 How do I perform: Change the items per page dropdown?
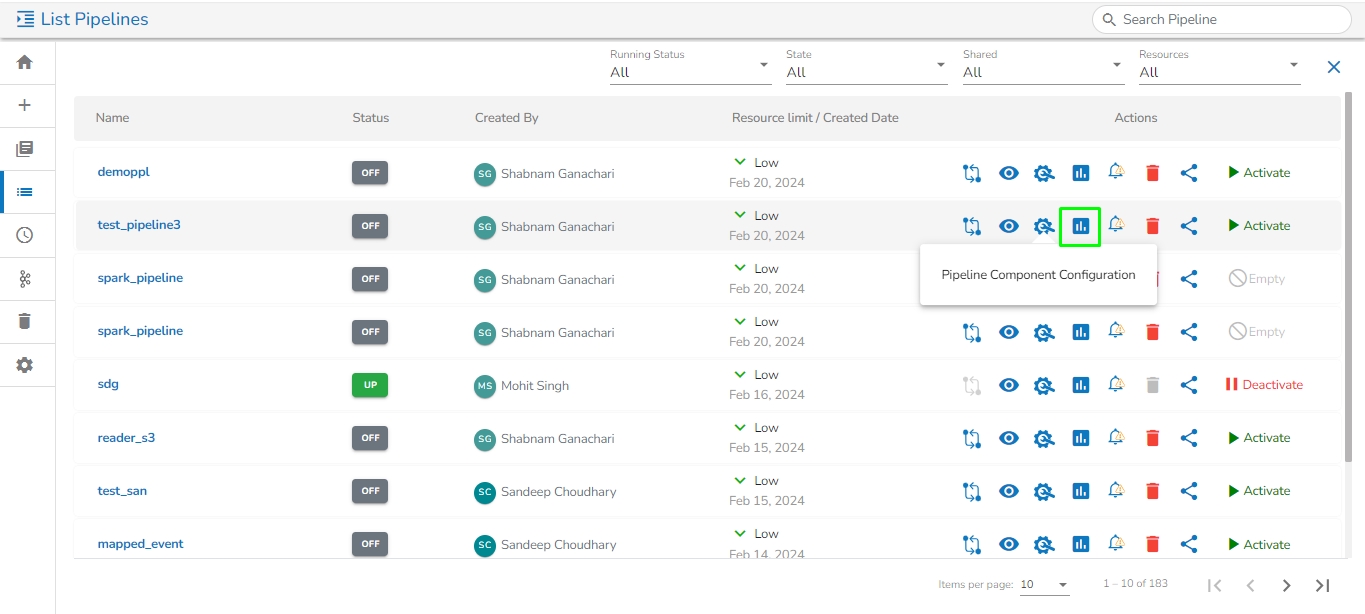pos(1044,584)
